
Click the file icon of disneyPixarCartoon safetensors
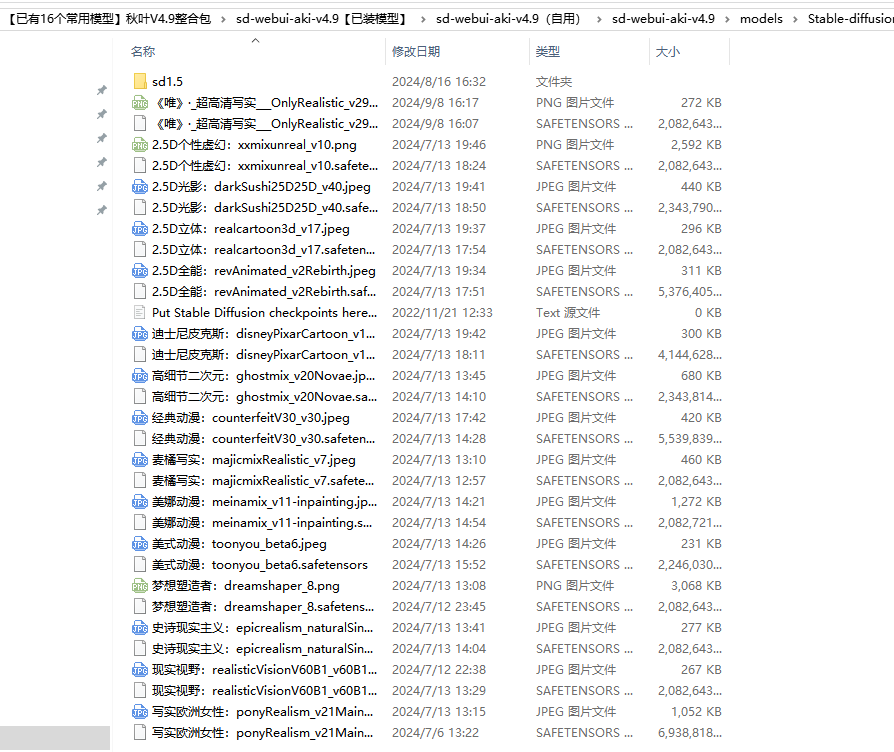click(140, 355)
